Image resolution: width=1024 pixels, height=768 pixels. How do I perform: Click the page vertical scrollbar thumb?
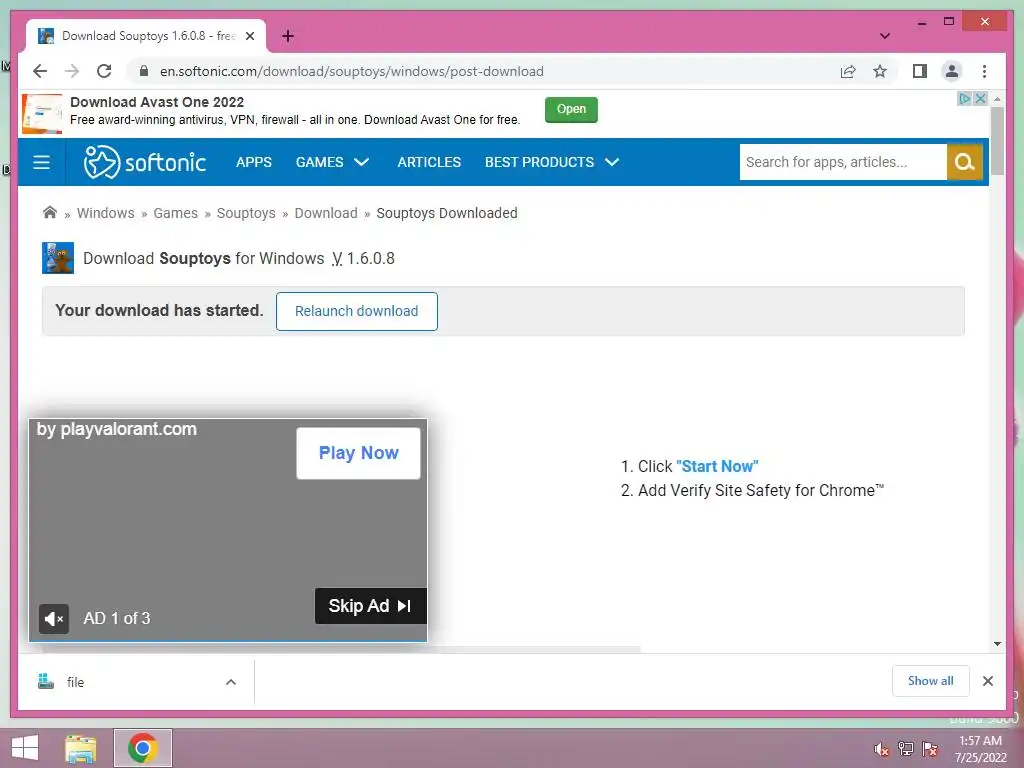click(x=997, y=140)
